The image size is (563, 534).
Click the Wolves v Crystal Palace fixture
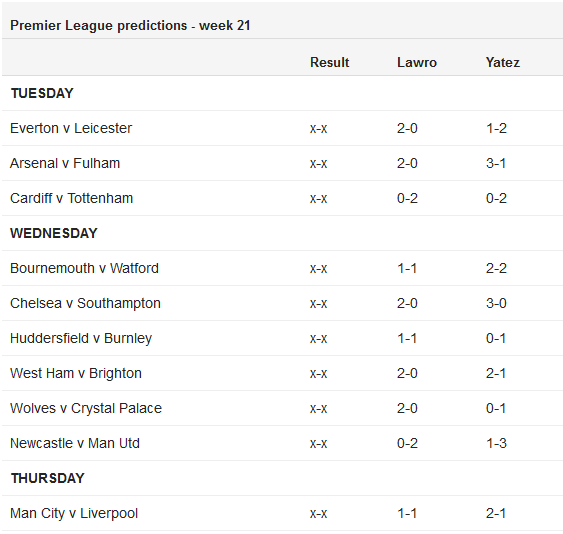pos(86,408)
